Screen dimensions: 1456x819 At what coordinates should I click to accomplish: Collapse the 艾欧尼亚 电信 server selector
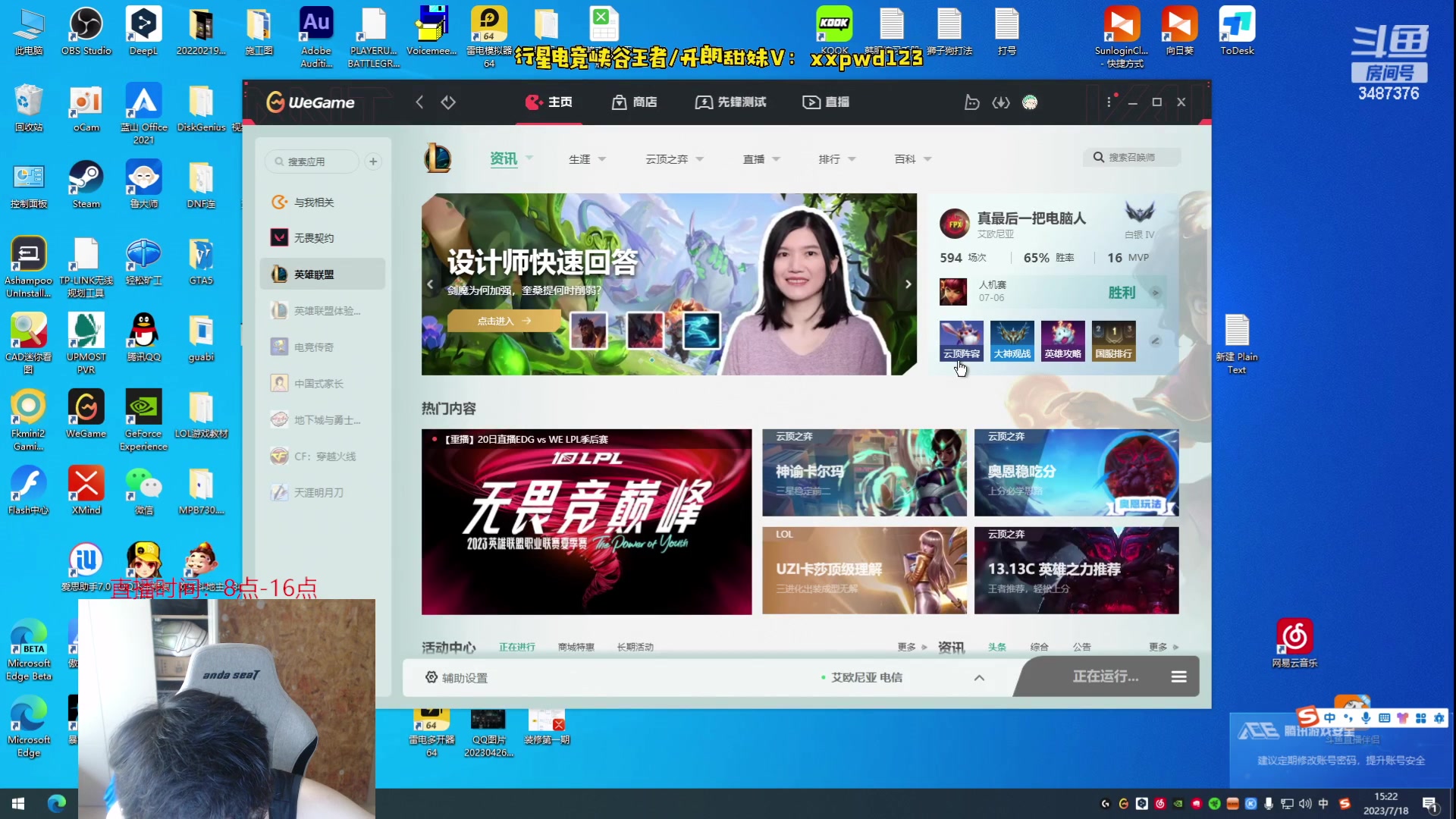pyautogui.click(x=979, y=677)
